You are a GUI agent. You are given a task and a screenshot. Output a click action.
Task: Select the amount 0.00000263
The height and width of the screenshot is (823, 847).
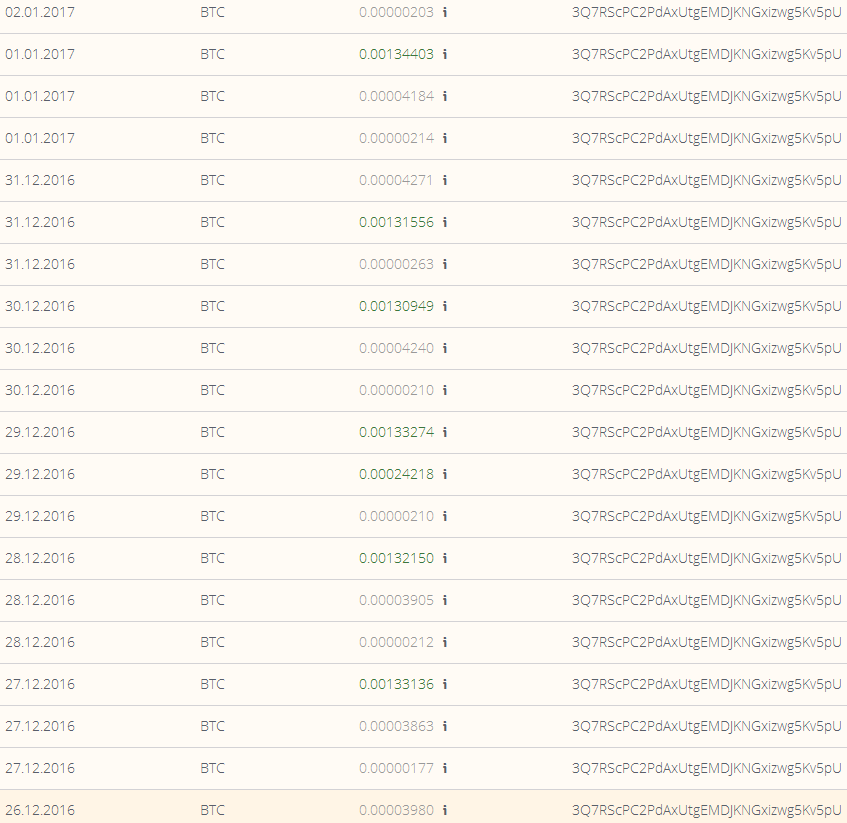click(x=396, y=264)
